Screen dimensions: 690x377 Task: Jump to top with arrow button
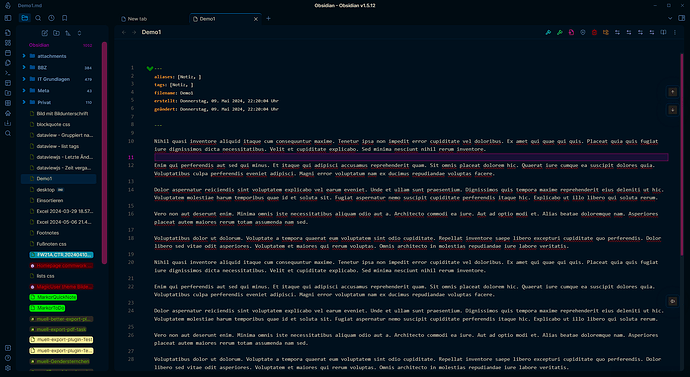click(x=672, y=92)
